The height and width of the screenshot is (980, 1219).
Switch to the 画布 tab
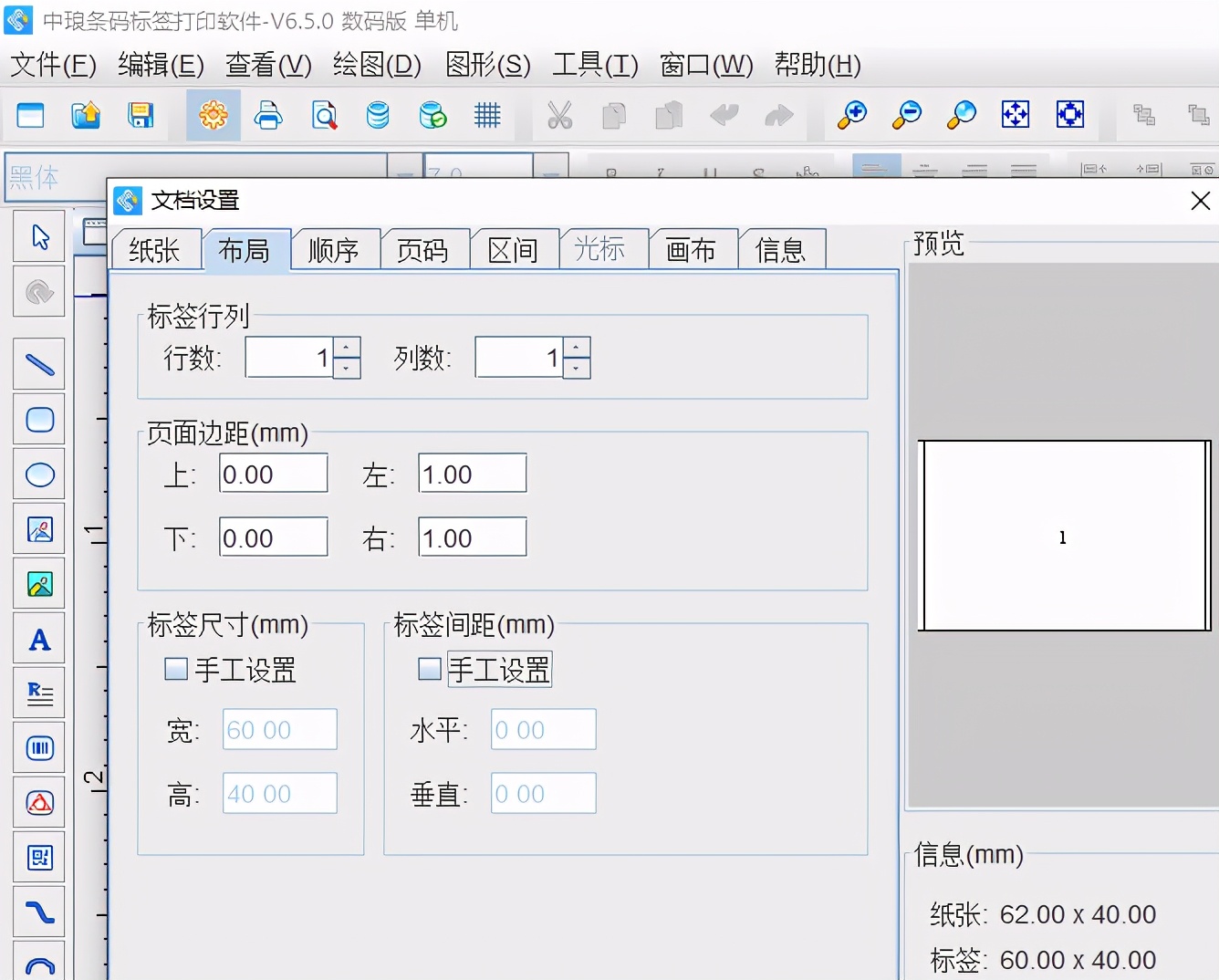coord(692,250)
